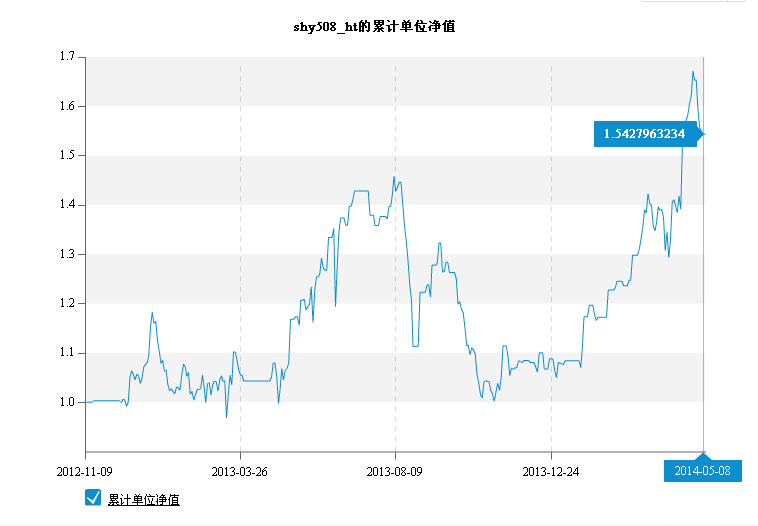The image size is (758, 526).
Task: Click the 1.2 y-axis label
Action: tap(67, 303)
